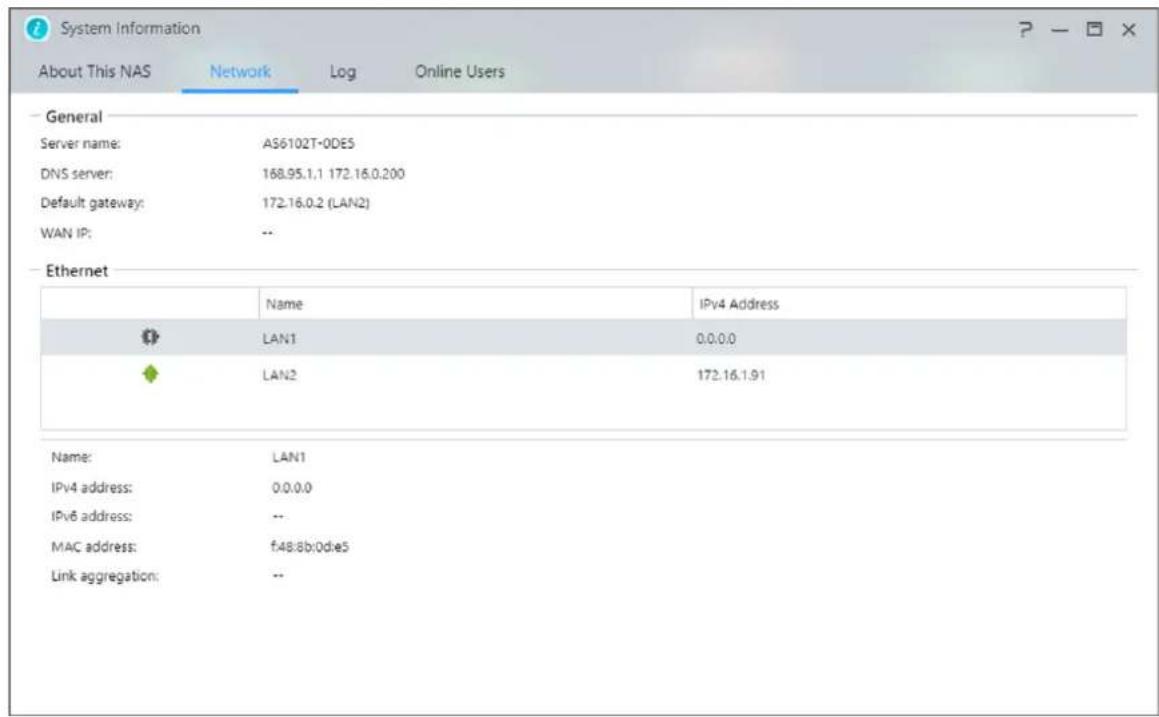Open the Log tab
1159x717 pixels.
point(343,72)
